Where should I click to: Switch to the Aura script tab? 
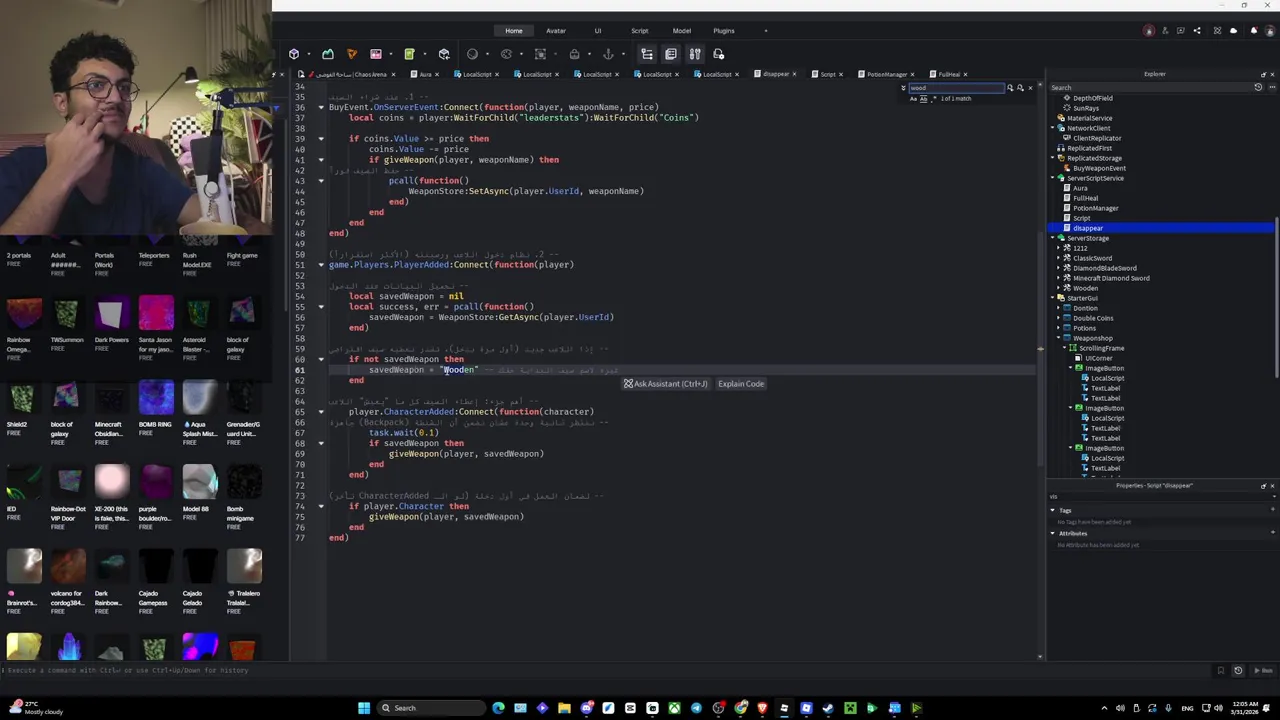point(424,74)
